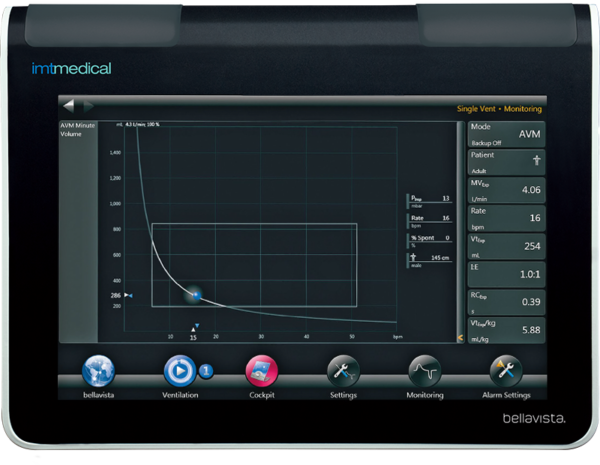The image size is (600, 465).
Task: Switch to Monitoring waveform screen
Action: [424, 372]
